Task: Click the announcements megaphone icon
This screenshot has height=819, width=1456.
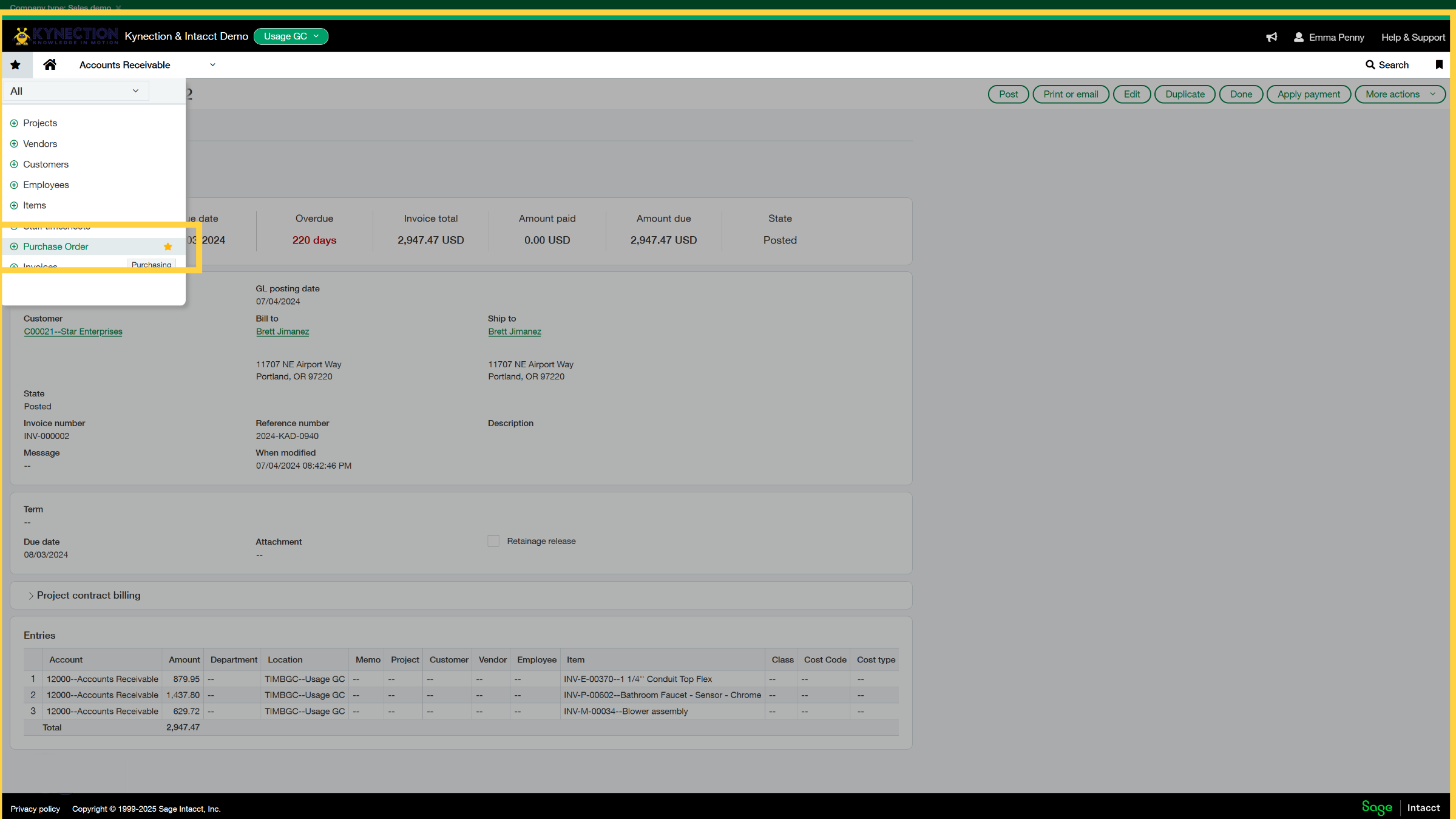Action: coord(1271,37)
